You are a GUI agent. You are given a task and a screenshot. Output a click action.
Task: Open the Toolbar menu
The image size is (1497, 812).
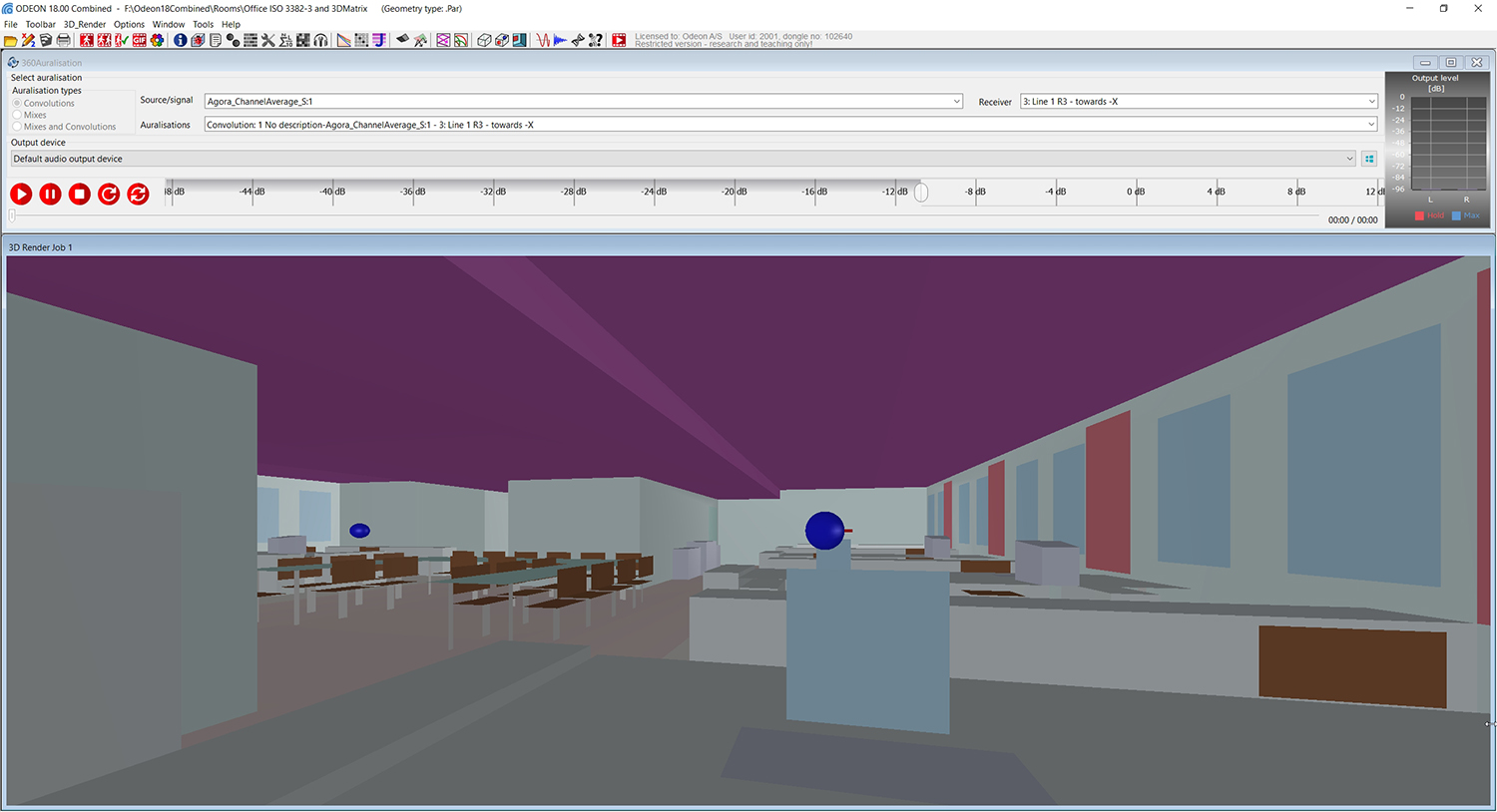tap(41, 24)
